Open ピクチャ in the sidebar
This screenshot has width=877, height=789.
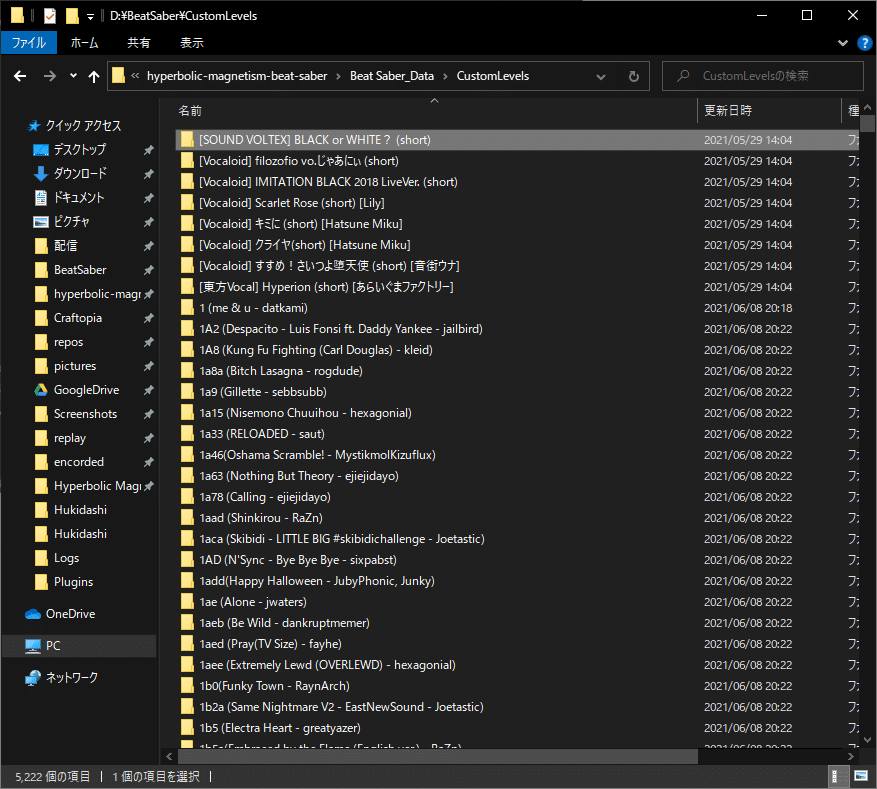(72, 222)
